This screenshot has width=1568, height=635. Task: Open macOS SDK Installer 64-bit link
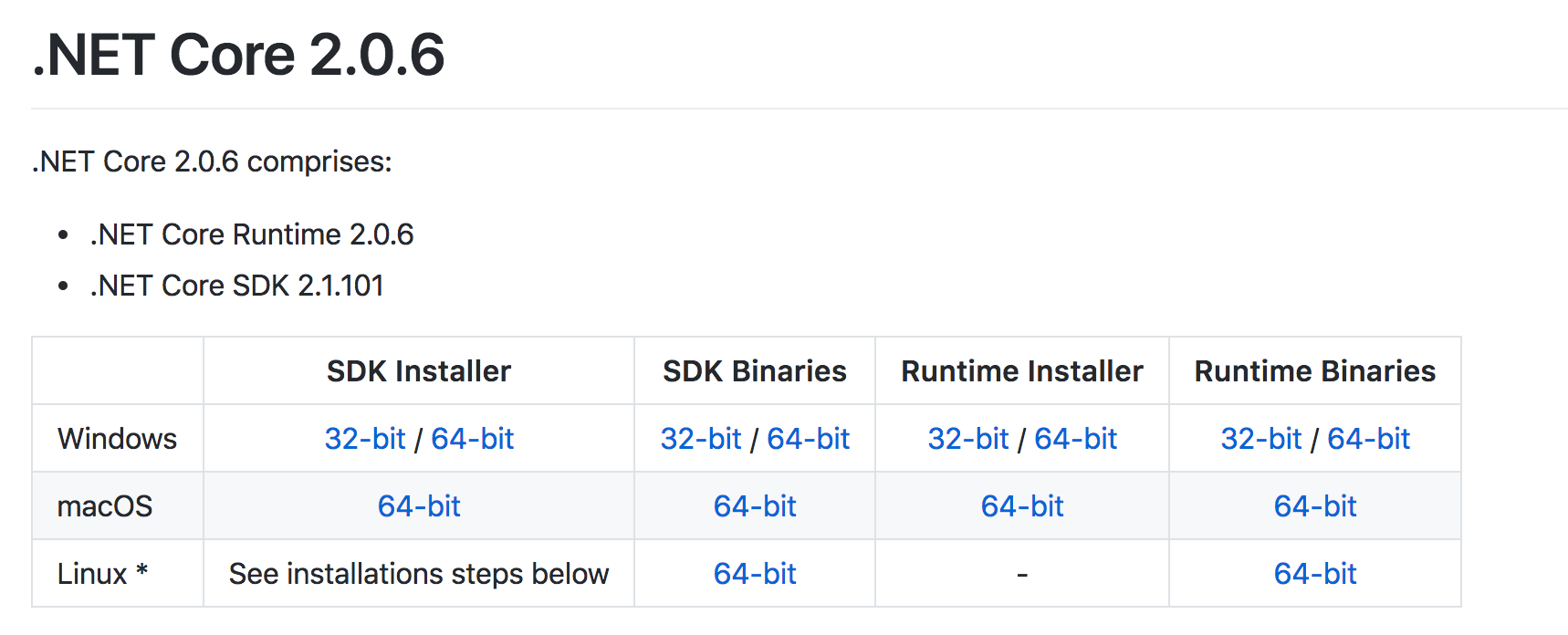[419, 506]
